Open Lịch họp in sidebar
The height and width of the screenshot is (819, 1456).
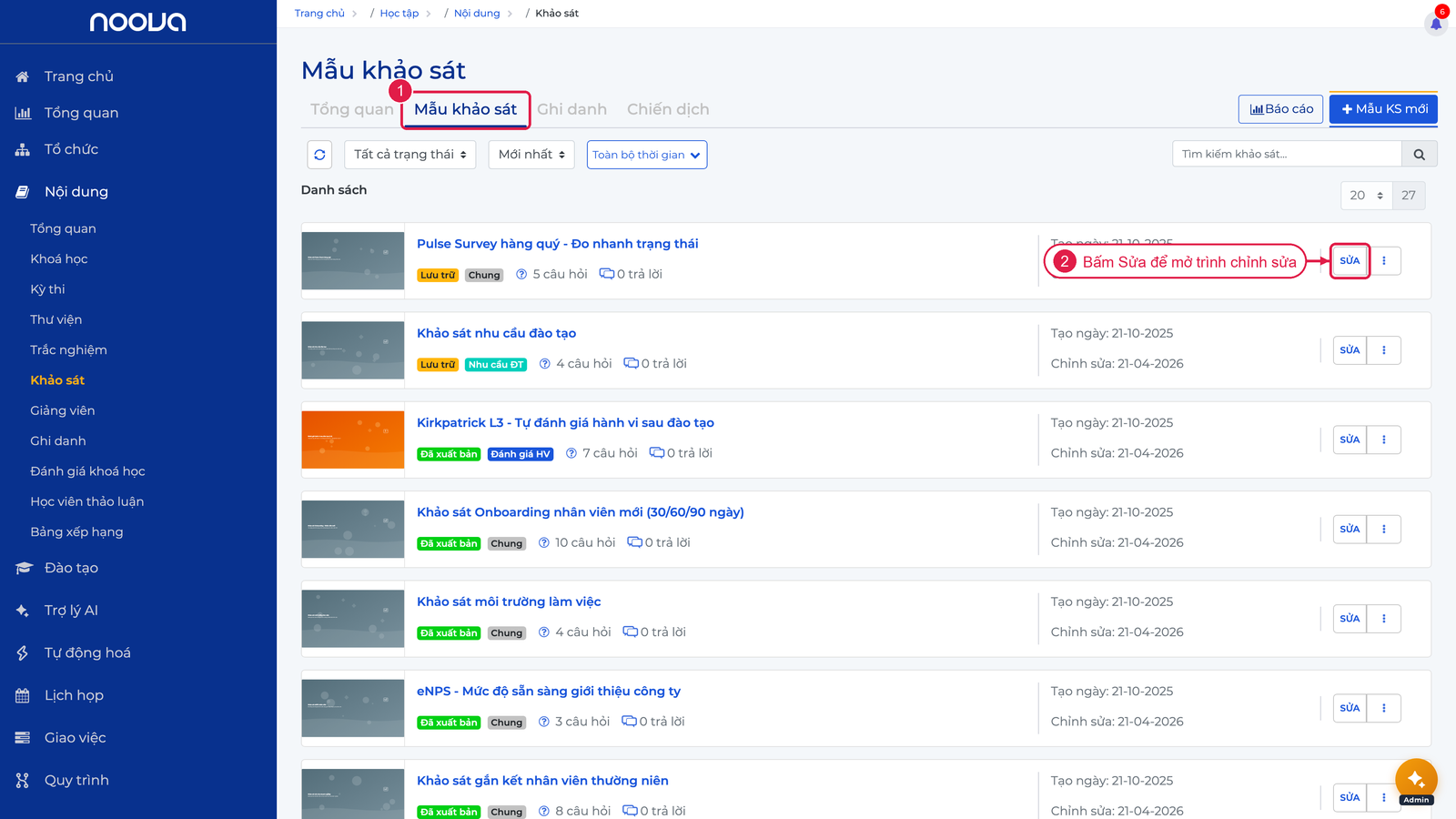click(x=74, y=695)
